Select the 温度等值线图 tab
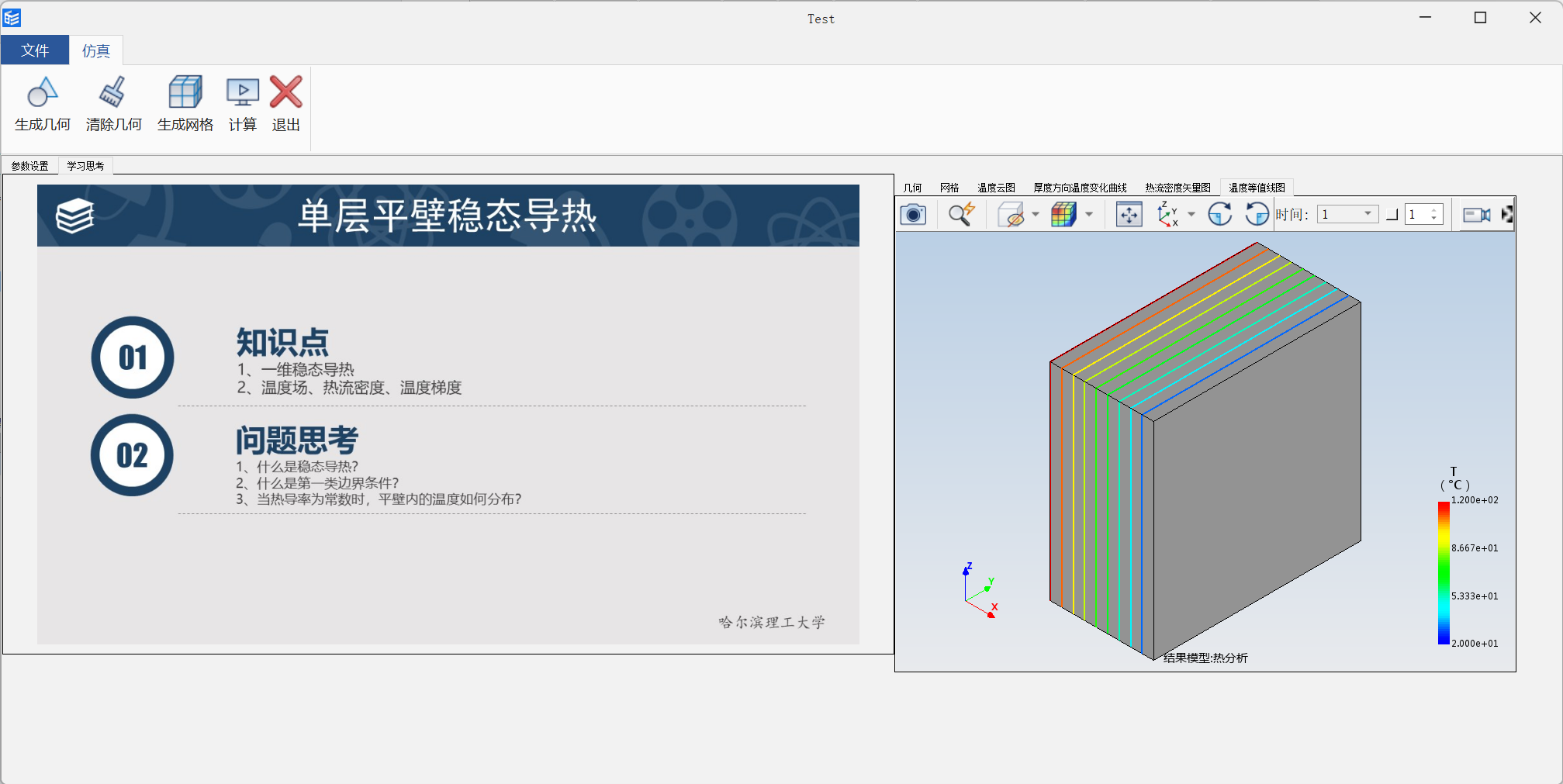The width and height of the screenshot is (1563, 784). coord(1257,188)
